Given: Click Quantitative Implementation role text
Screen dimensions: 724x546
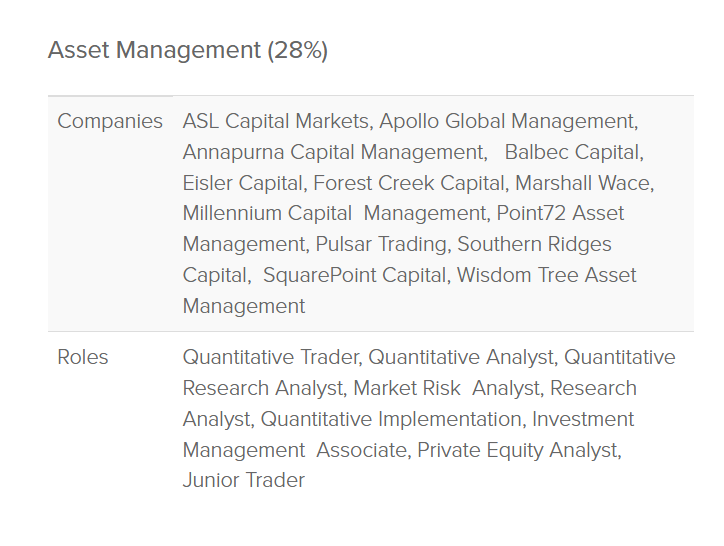Looking at the screenshot, I should point(391,419).
